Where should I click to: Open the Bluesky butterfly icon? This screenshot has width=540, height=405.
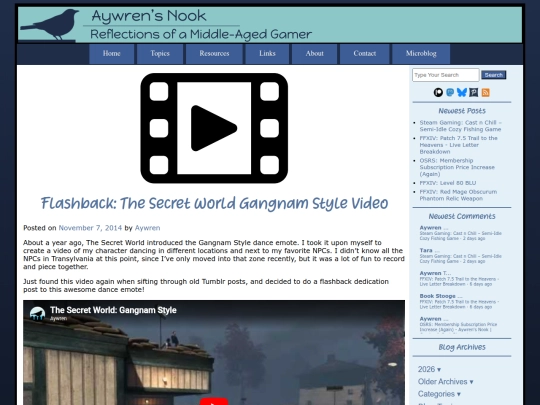point(462,92)
